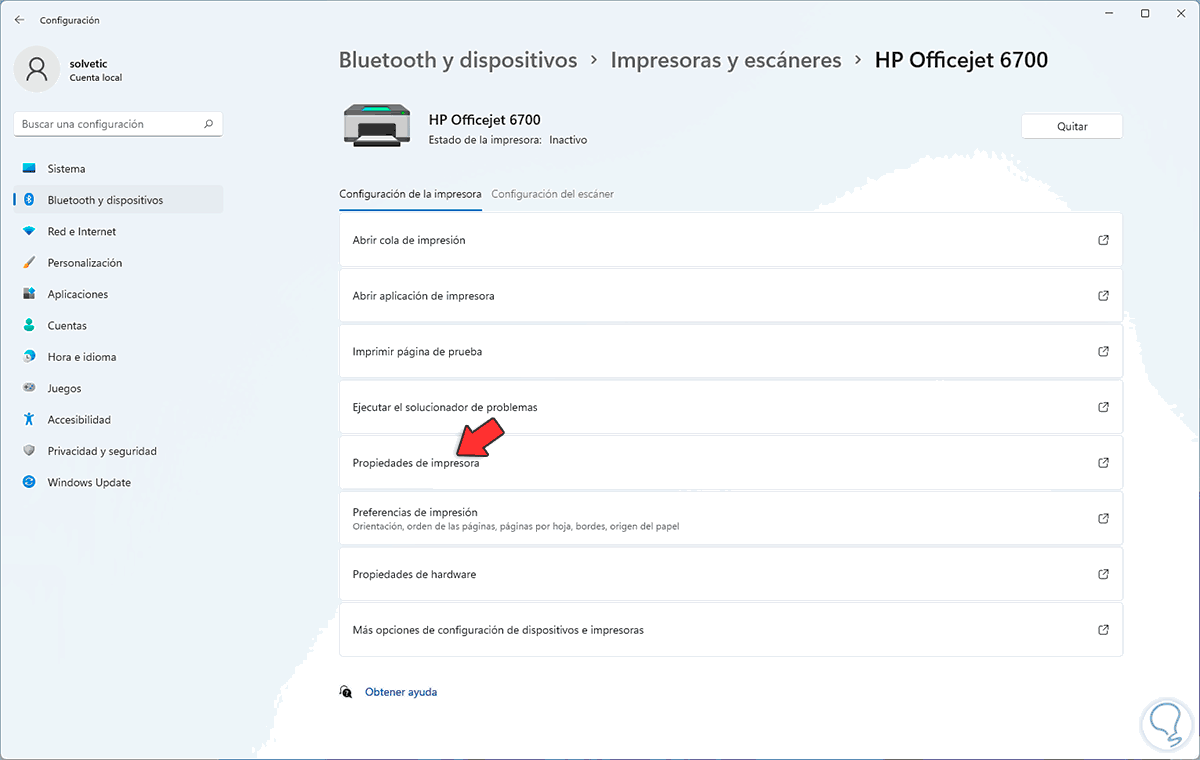The image size is (1200, 760).
Task: Click external link icon for Preferencias de impresión
Action: pos(1103,518)
